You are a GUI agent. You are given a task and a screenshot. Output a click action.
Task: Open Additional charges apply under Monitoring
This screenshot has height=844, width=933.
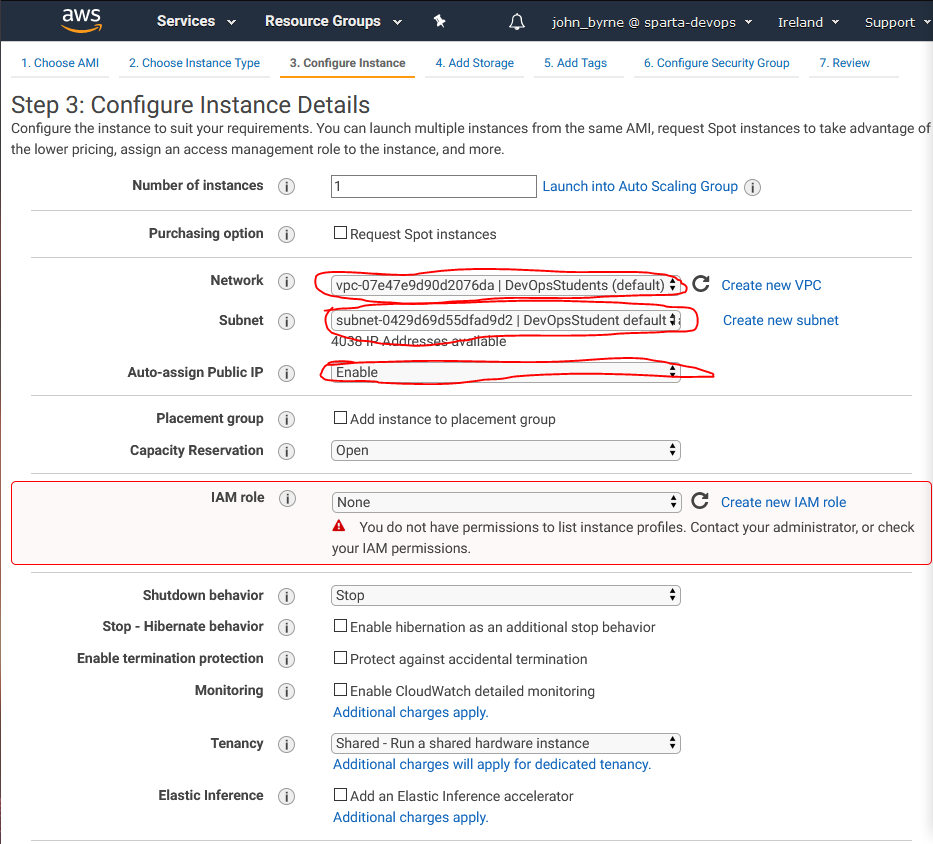pos(411,712)
